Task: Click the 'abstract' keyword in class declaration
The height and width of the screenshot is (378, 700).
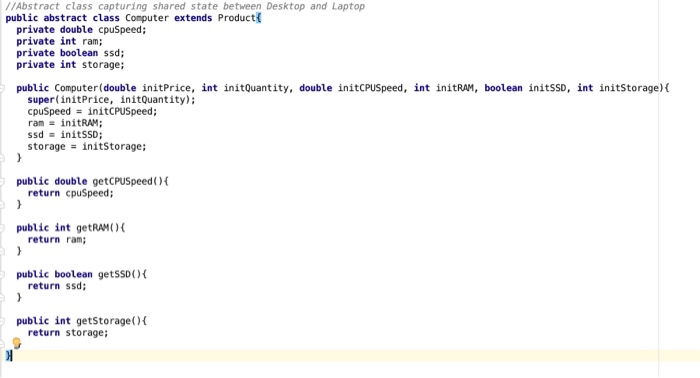Action: pyautogui.click(x=65, y=18)
